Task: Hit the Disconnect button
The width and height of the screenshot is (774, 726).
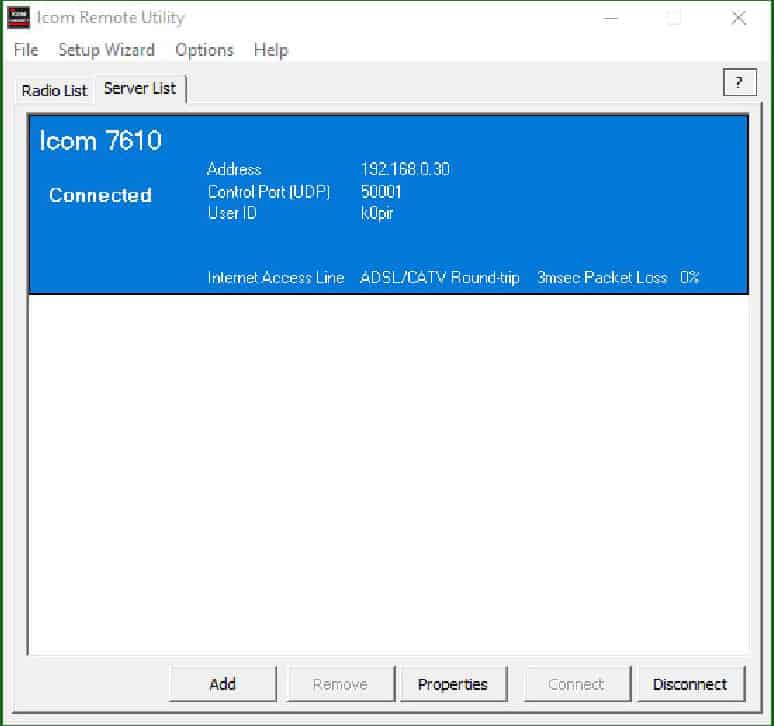Action: coord(690,684)
